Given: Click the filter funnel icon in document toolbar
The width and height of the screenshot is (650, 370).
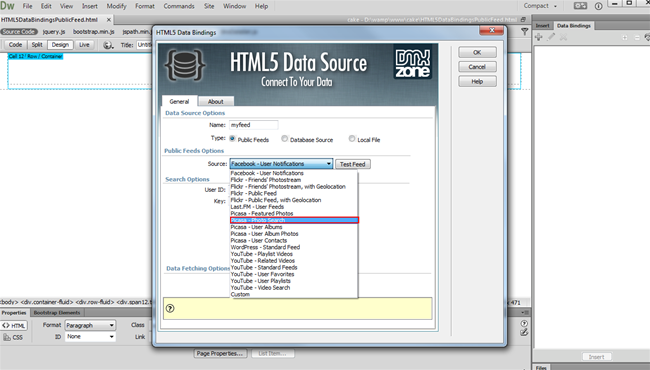Looking at the screenshot, I should click(x=524, y=31).
